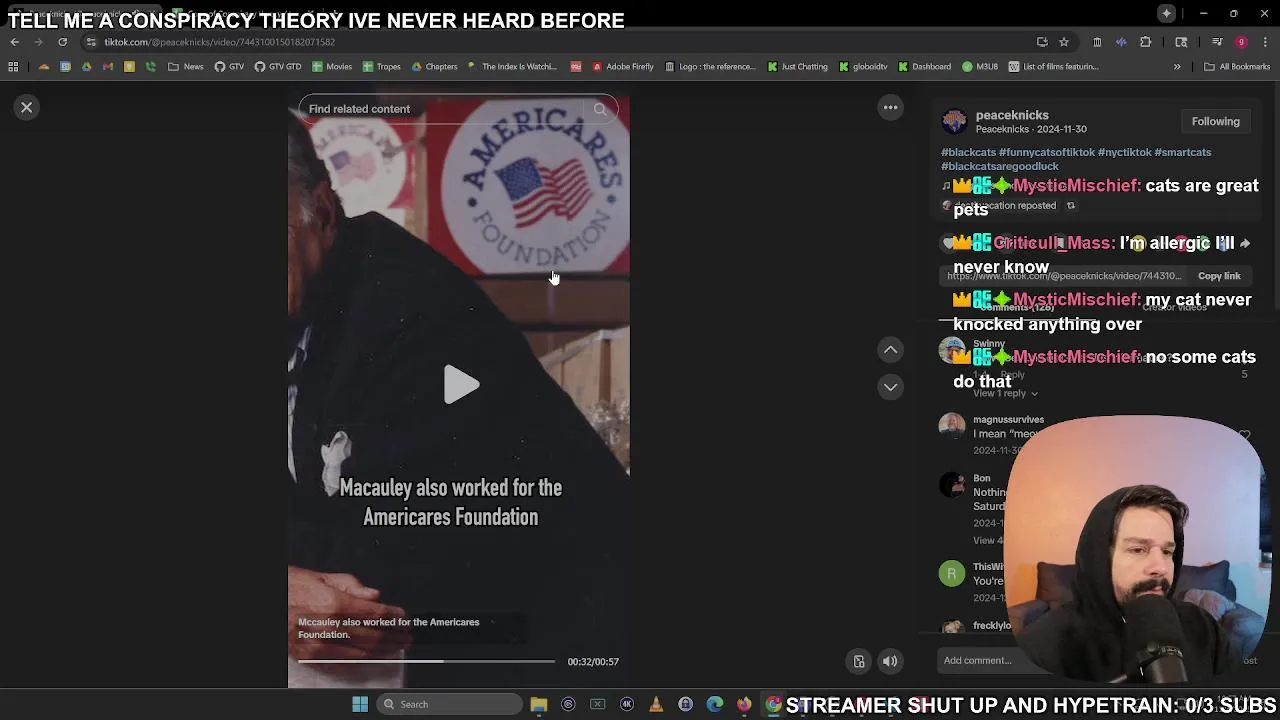Open the Dashboard bookmark
This screenshot has height=720, width=1280.
click(925, 67)
